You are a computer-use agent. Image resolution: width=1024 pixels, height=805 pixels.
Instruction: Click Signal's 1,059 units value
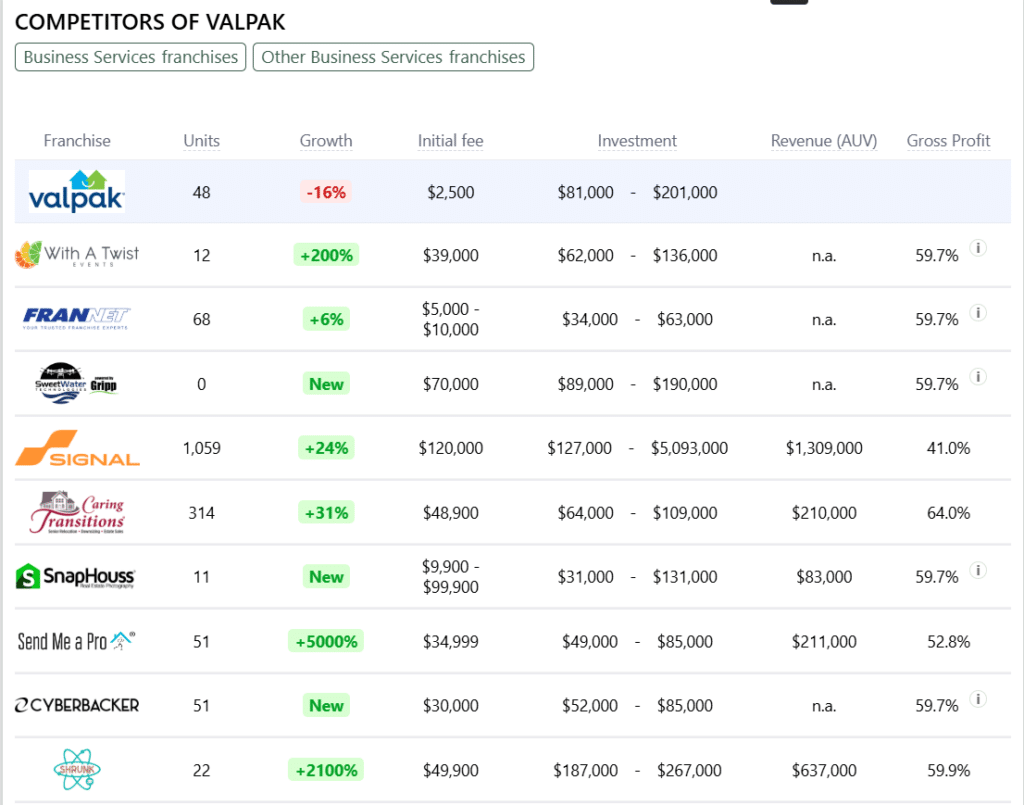(202, 448)
